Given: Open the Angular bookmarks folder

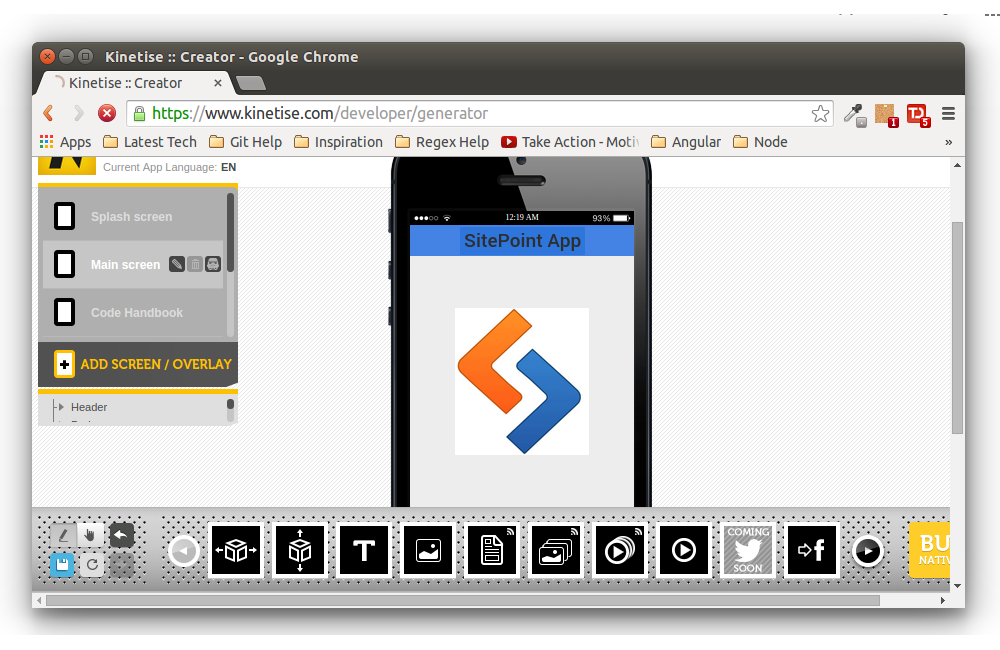Looking at the screenshot, I should (x=686, y=142).
